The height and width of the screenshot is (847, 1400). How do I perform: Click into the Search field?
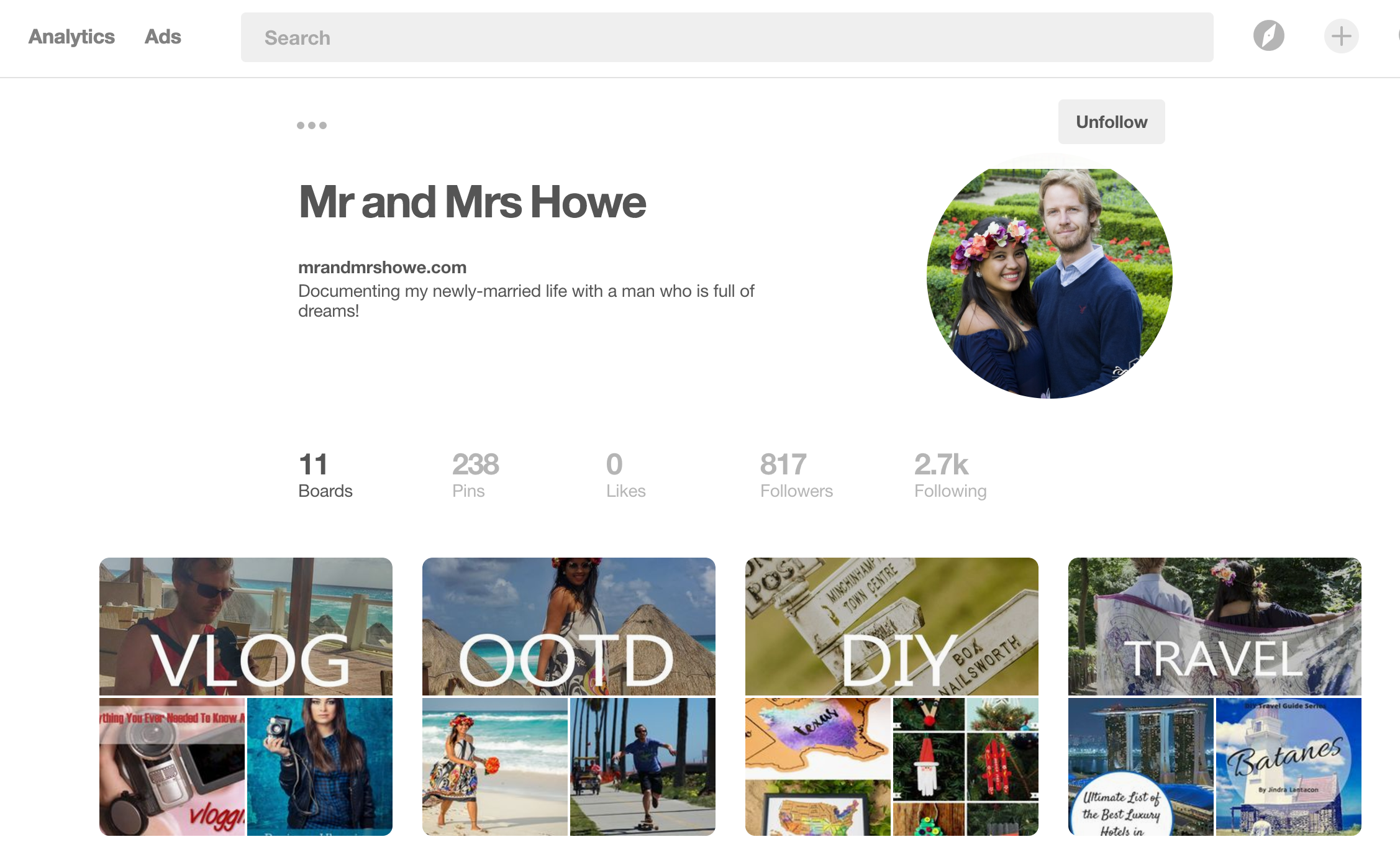[x=727, y=37]
